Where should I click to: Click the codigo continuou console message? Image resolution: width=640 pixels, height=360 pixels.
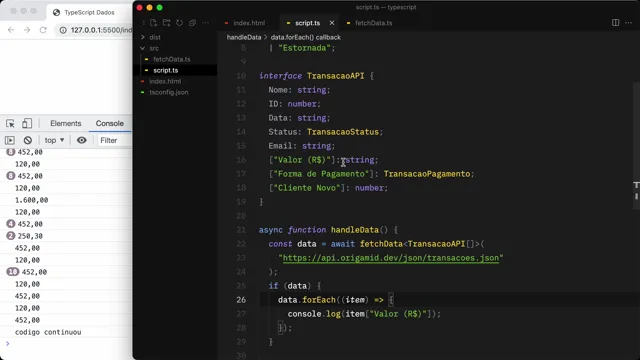tap(48, 332)
